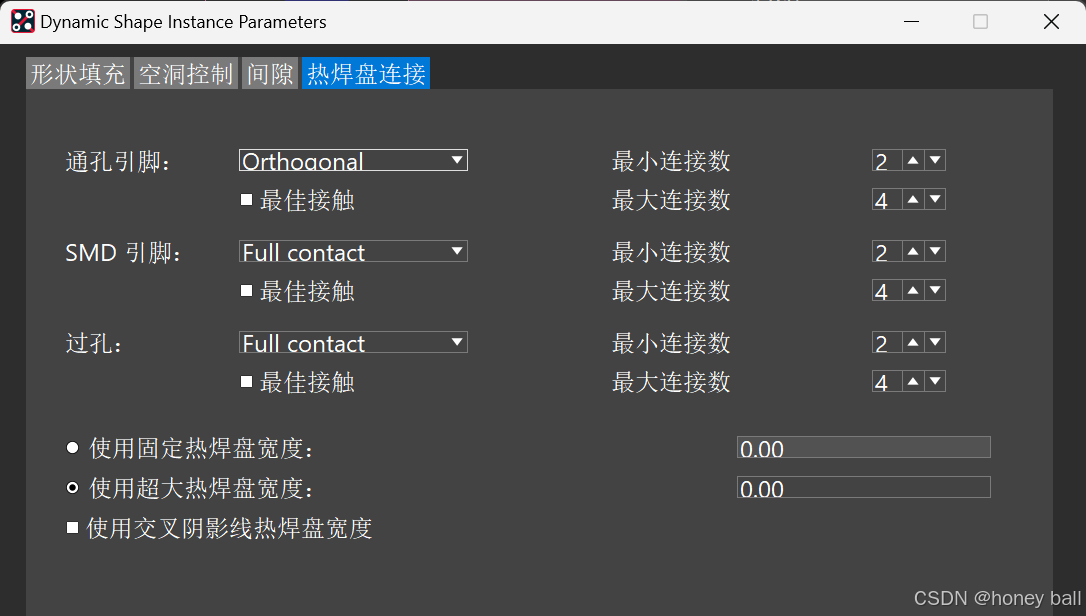Select 使用固定热焊盘宽度 radio button

tap(73, 448)
